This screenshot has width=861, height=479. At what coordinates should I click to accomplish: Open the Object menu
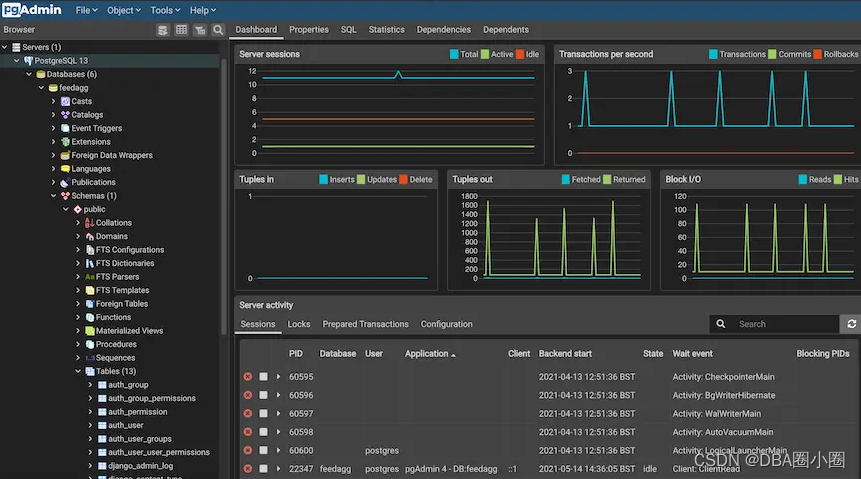click(x=124, y=10)
